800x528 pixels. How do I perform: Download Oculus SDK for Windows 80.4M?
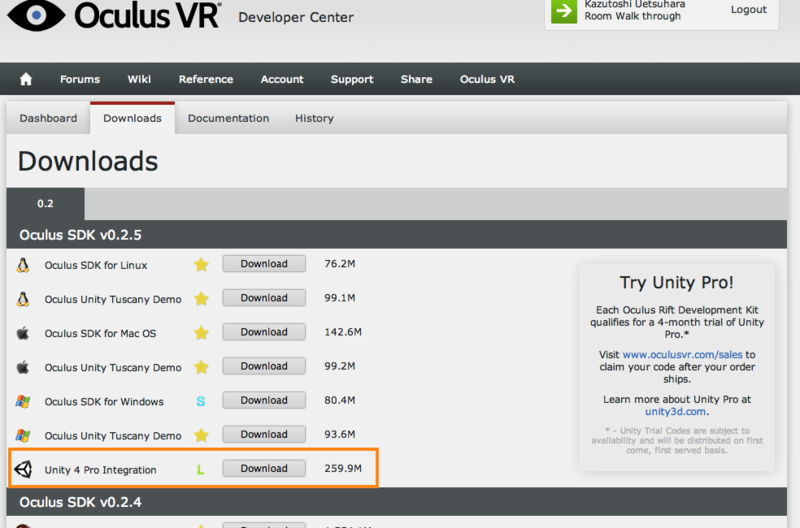point(264,400)
